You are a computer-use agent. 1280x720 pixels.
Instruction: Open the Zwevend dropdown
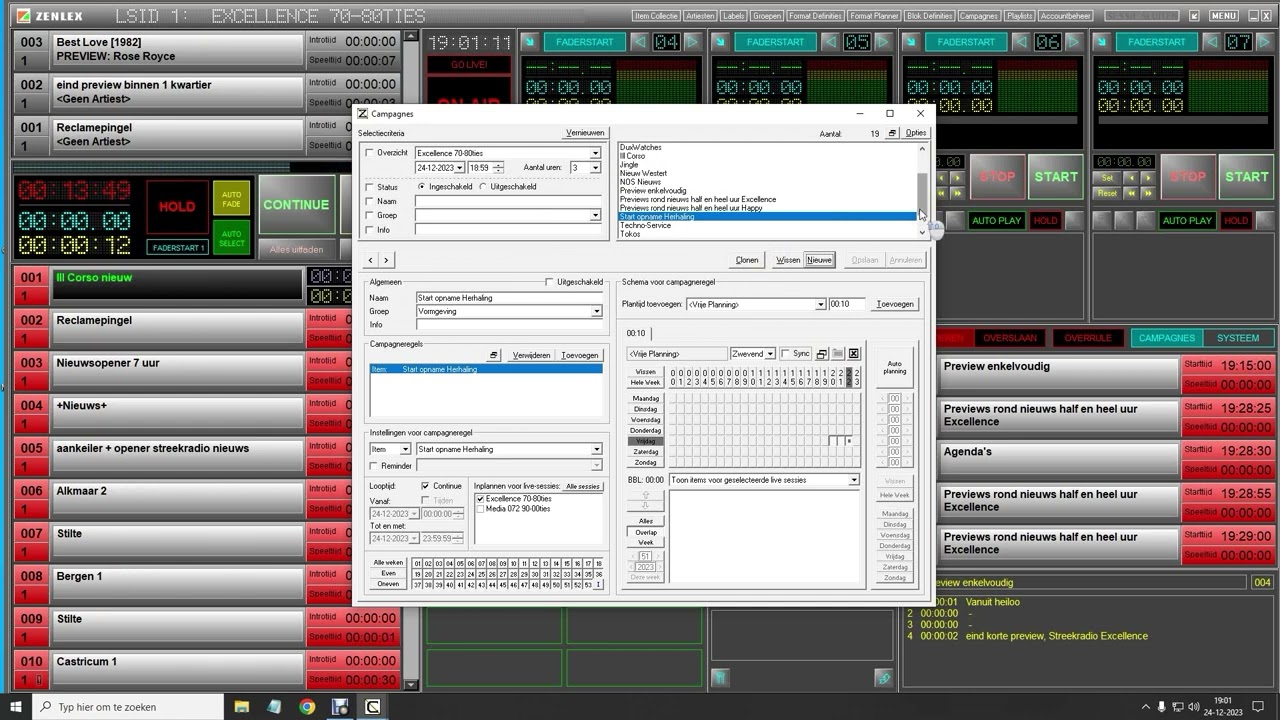tap(770, 354)
